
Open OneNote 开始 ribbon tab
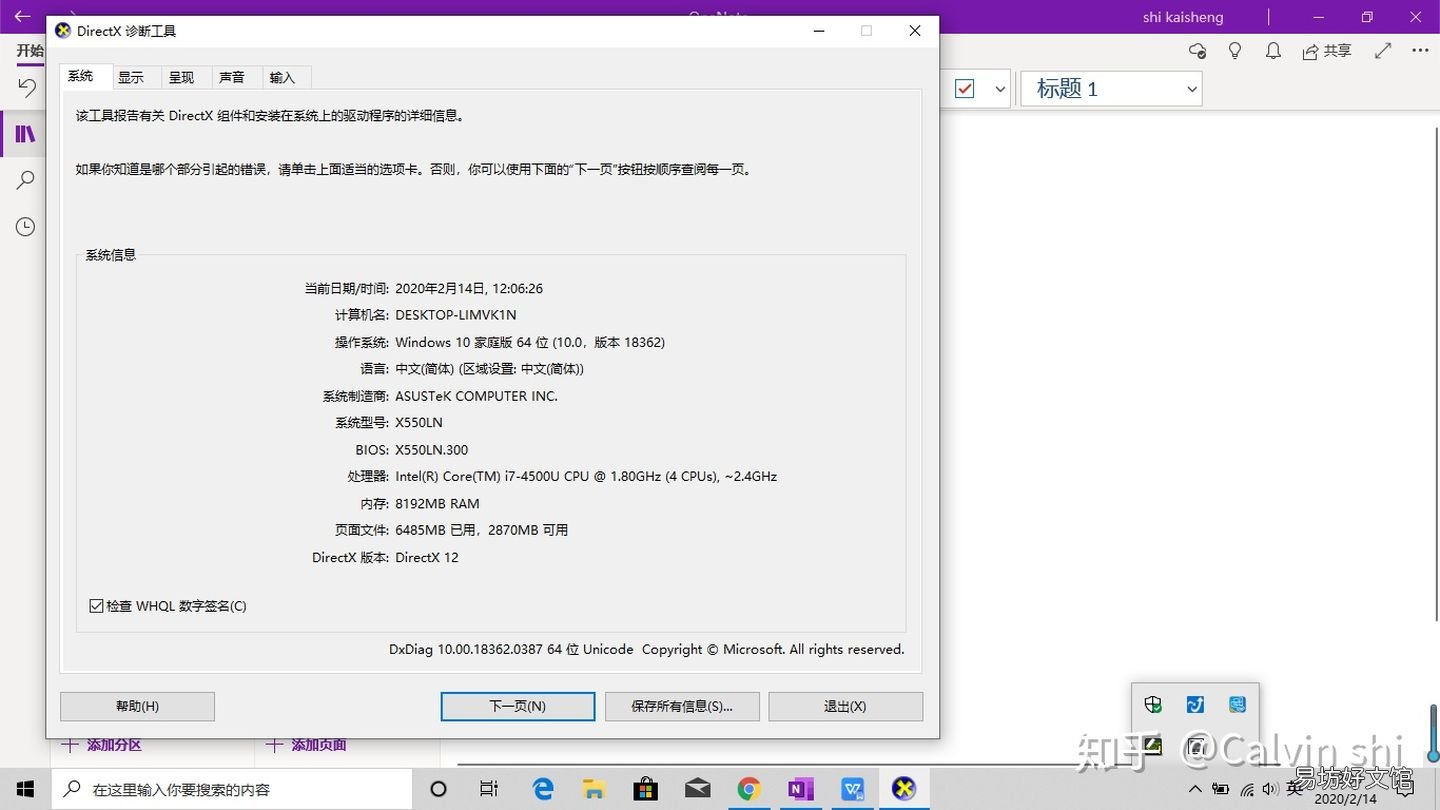(30, 51)
